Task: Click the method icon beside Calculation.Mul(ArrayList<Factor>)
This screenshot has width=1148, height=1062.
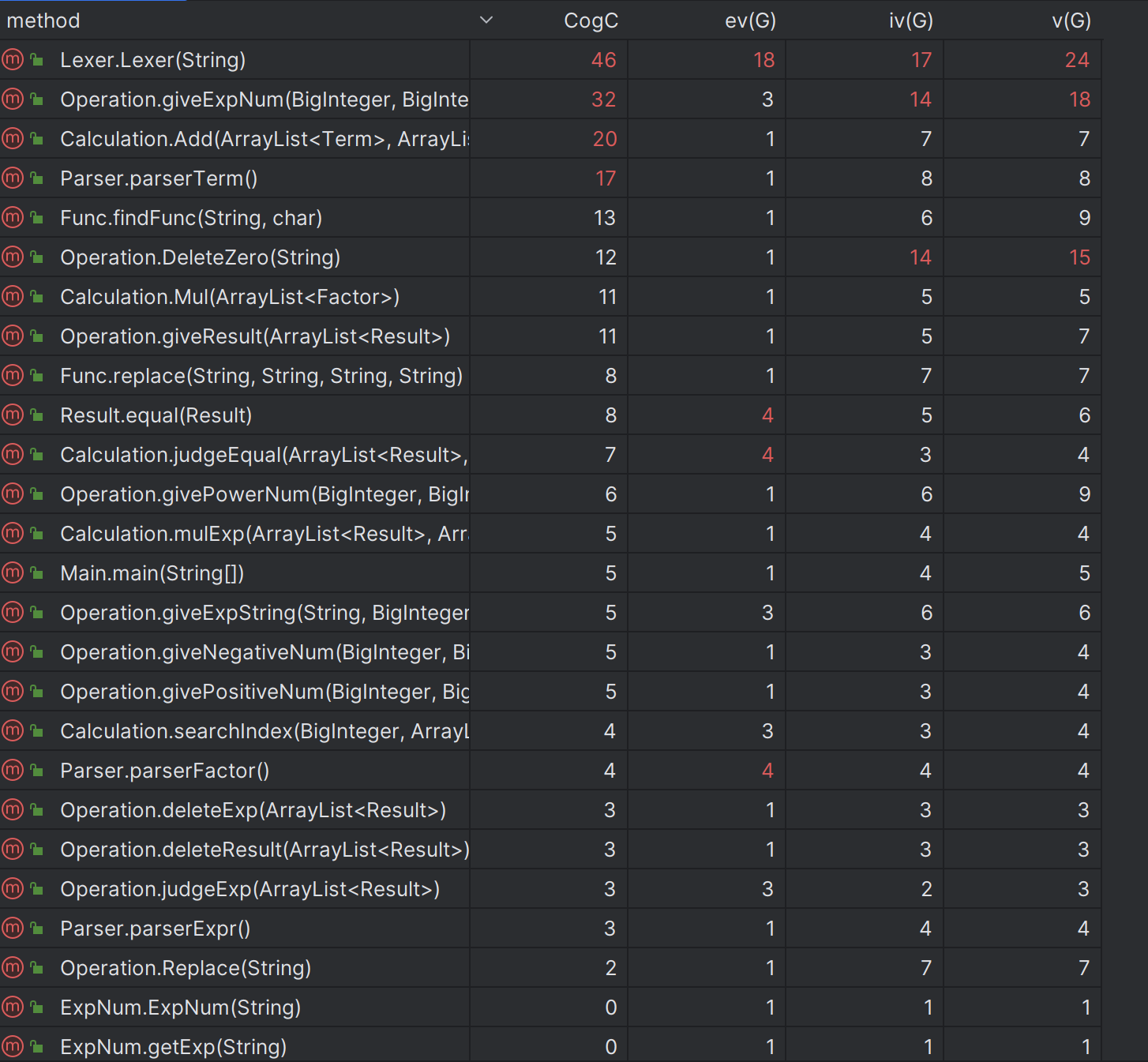Action: (13, 296)
